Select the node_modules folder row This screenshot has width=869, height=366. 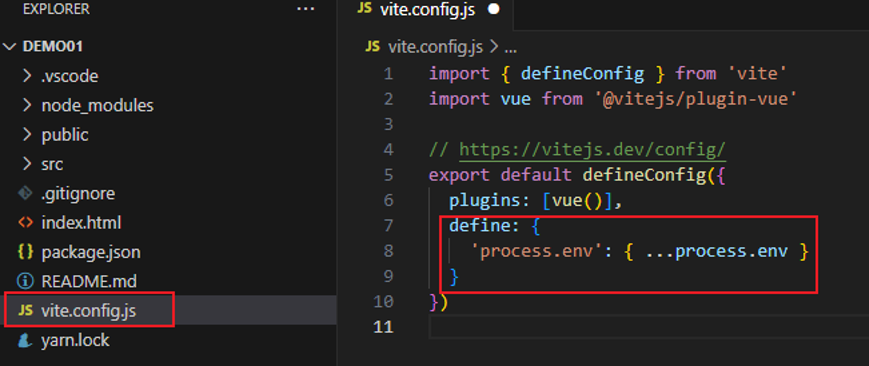pyautogui.click(x=168, y=105)
